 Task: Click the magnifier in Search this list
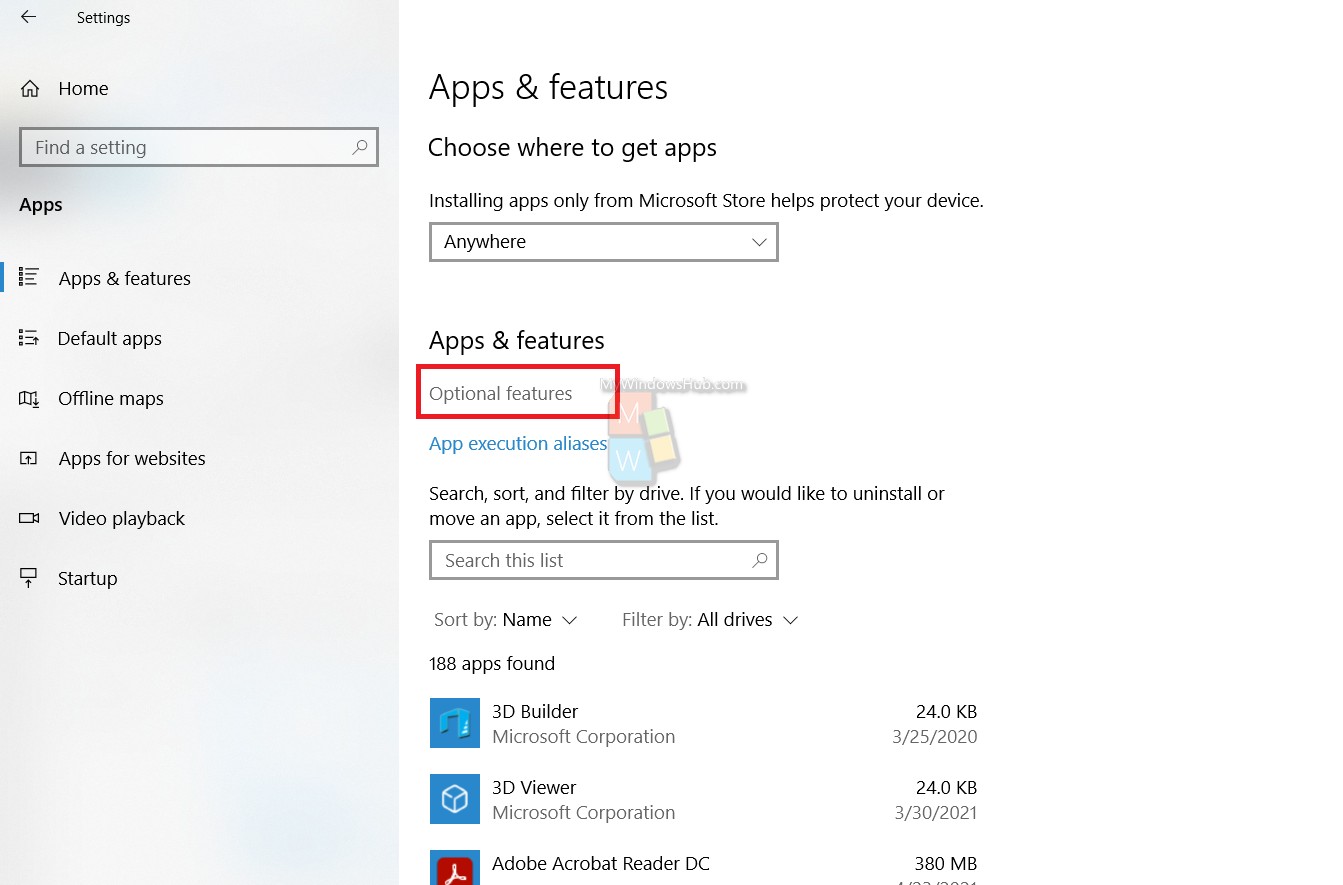tap(760, 560)
